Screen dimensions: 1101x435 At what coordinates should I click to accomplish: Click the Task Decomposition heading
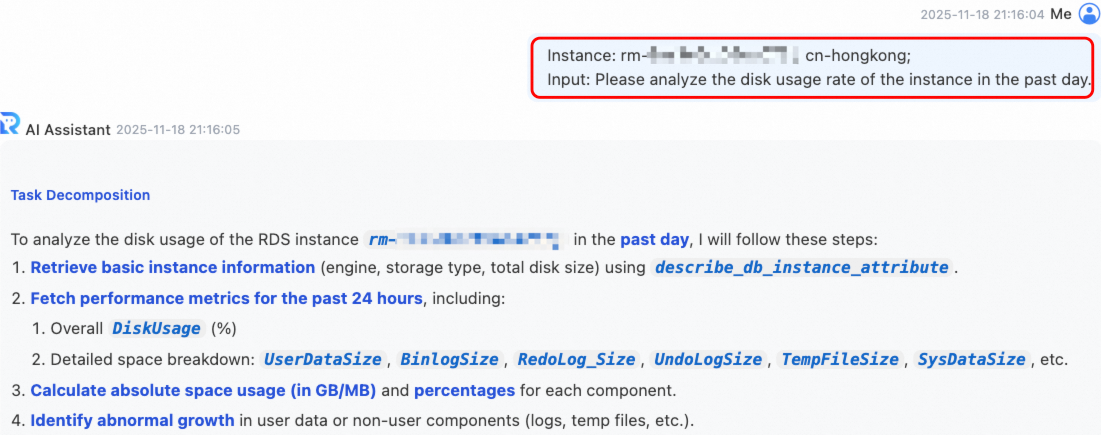(80, 195)
